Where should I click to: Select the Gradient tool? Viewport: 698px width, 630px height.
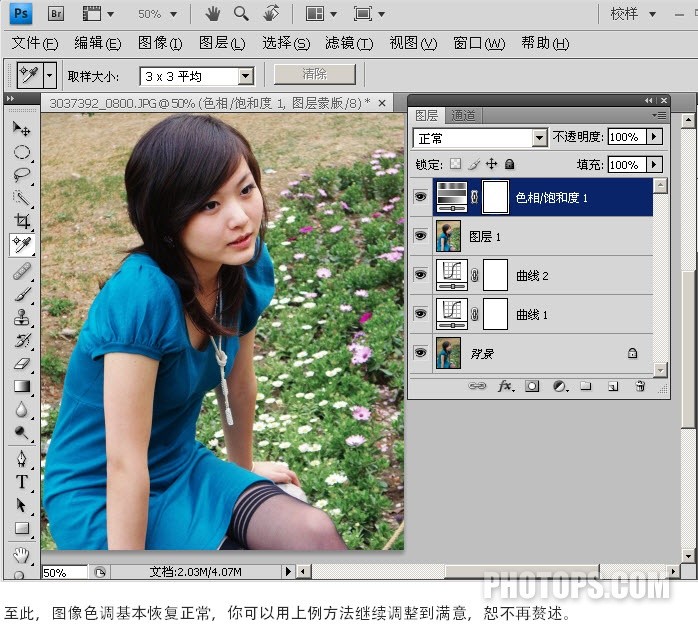(x=21, y=386)
